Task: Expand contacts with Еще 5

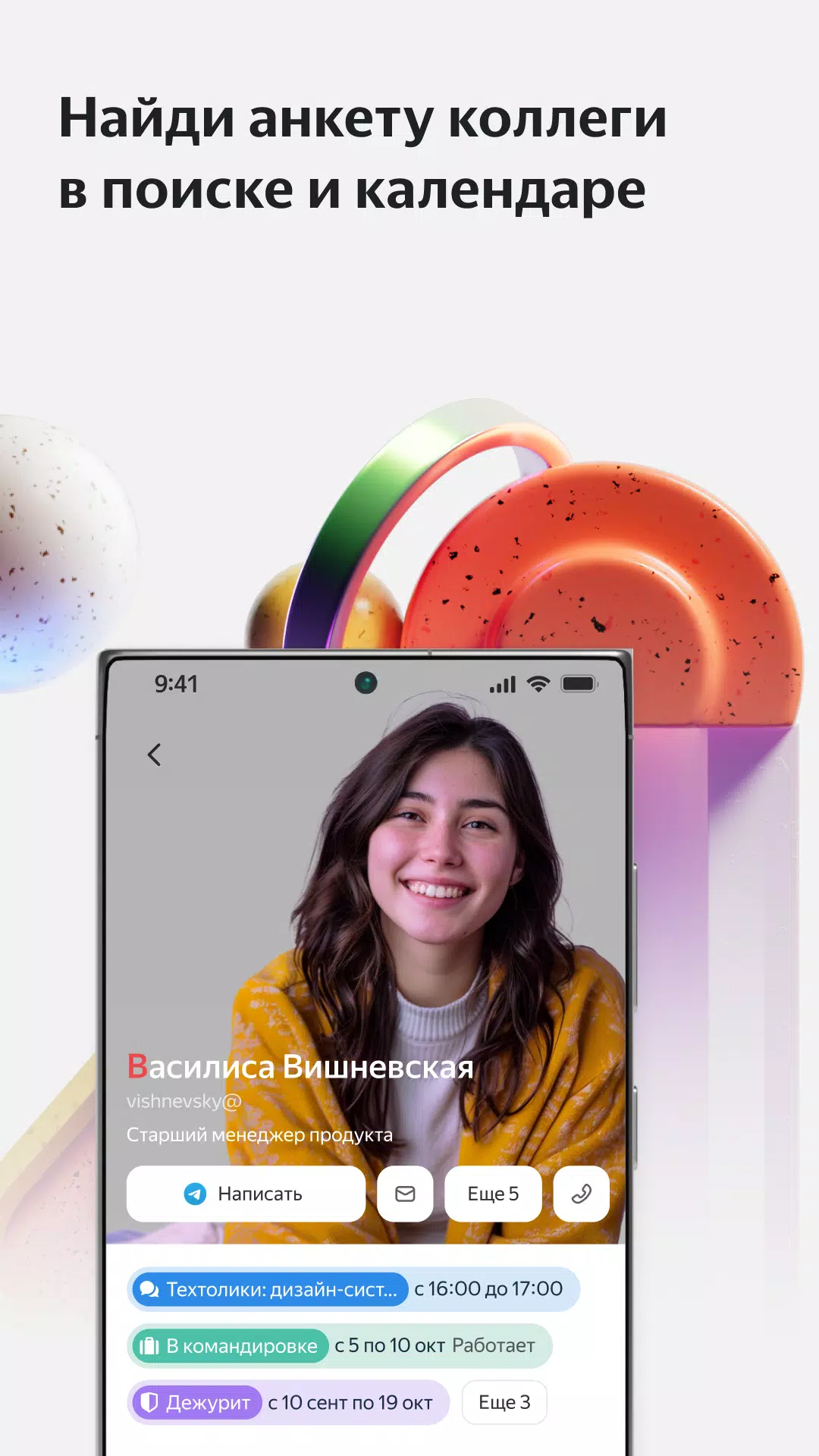Action: click(x=493, y=1194)
